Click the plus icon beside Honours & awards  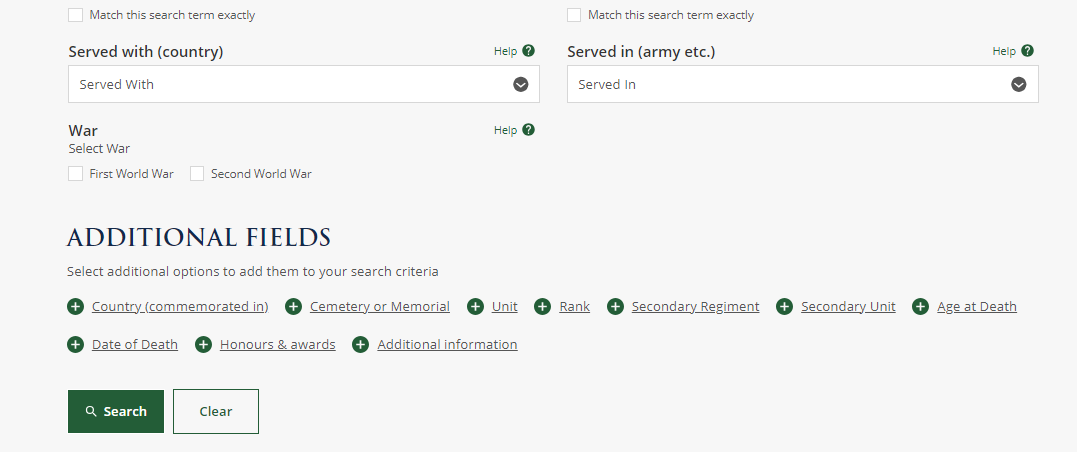203,345
